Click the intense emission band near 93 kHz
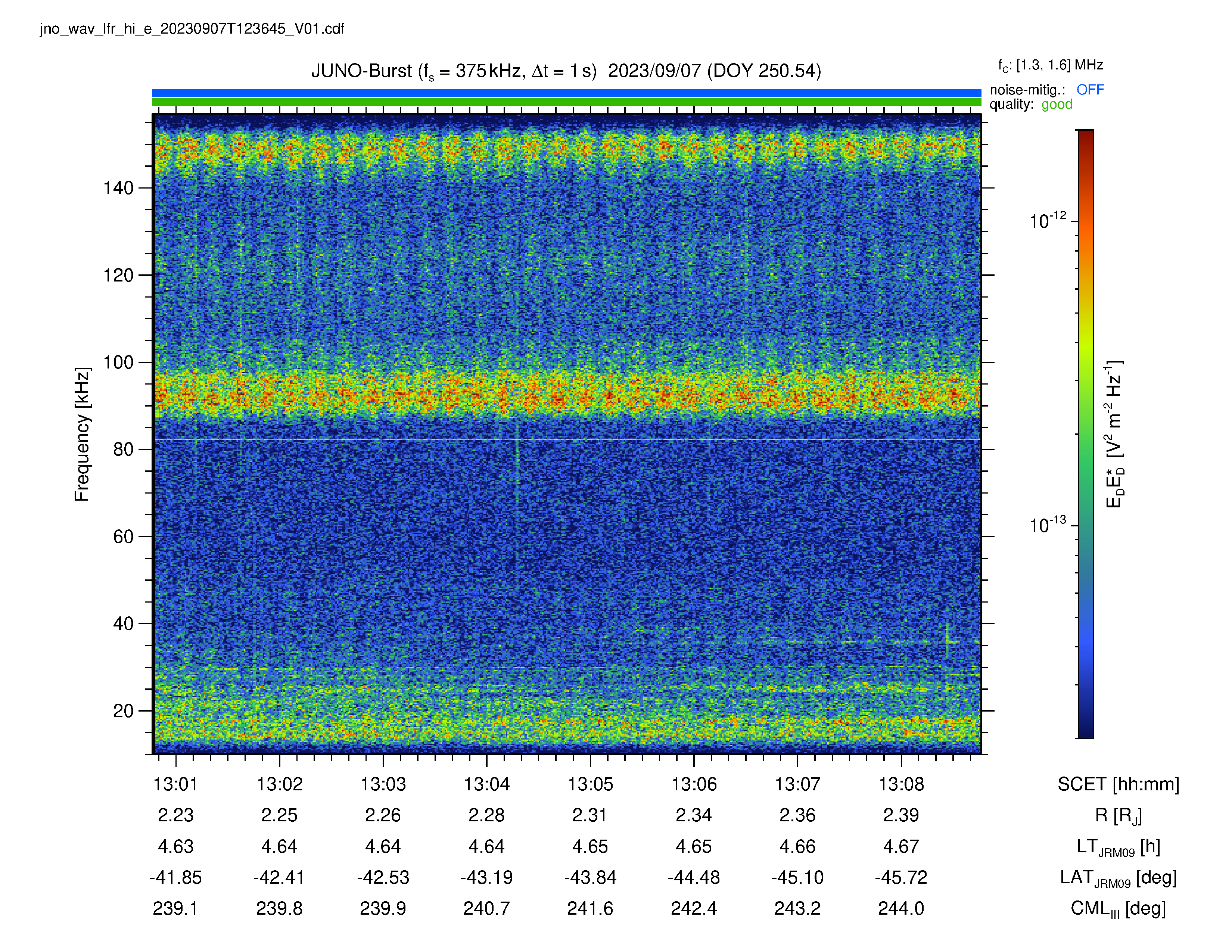 point(566,393)
